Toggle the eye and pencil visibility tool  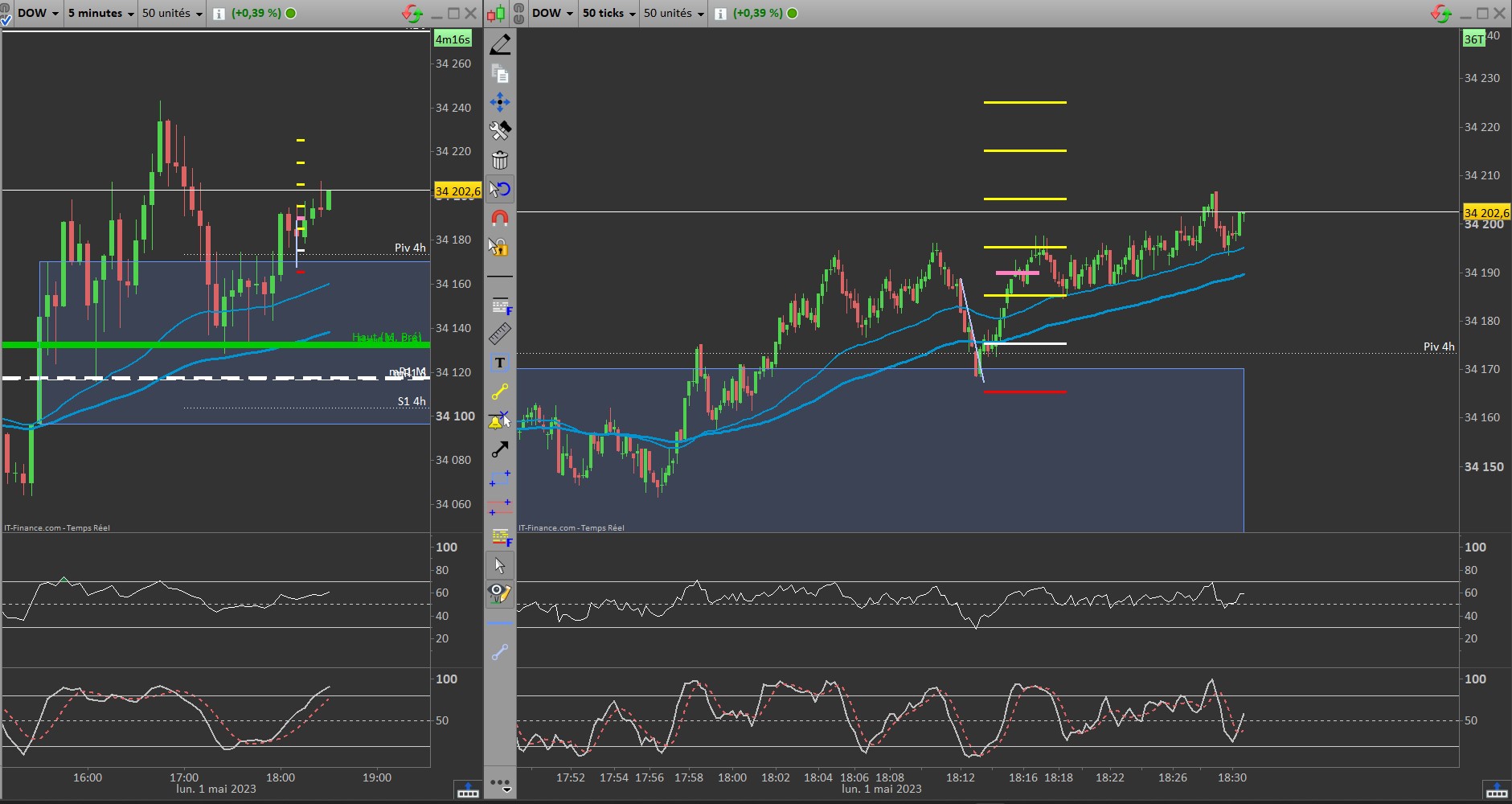(500, 594)
